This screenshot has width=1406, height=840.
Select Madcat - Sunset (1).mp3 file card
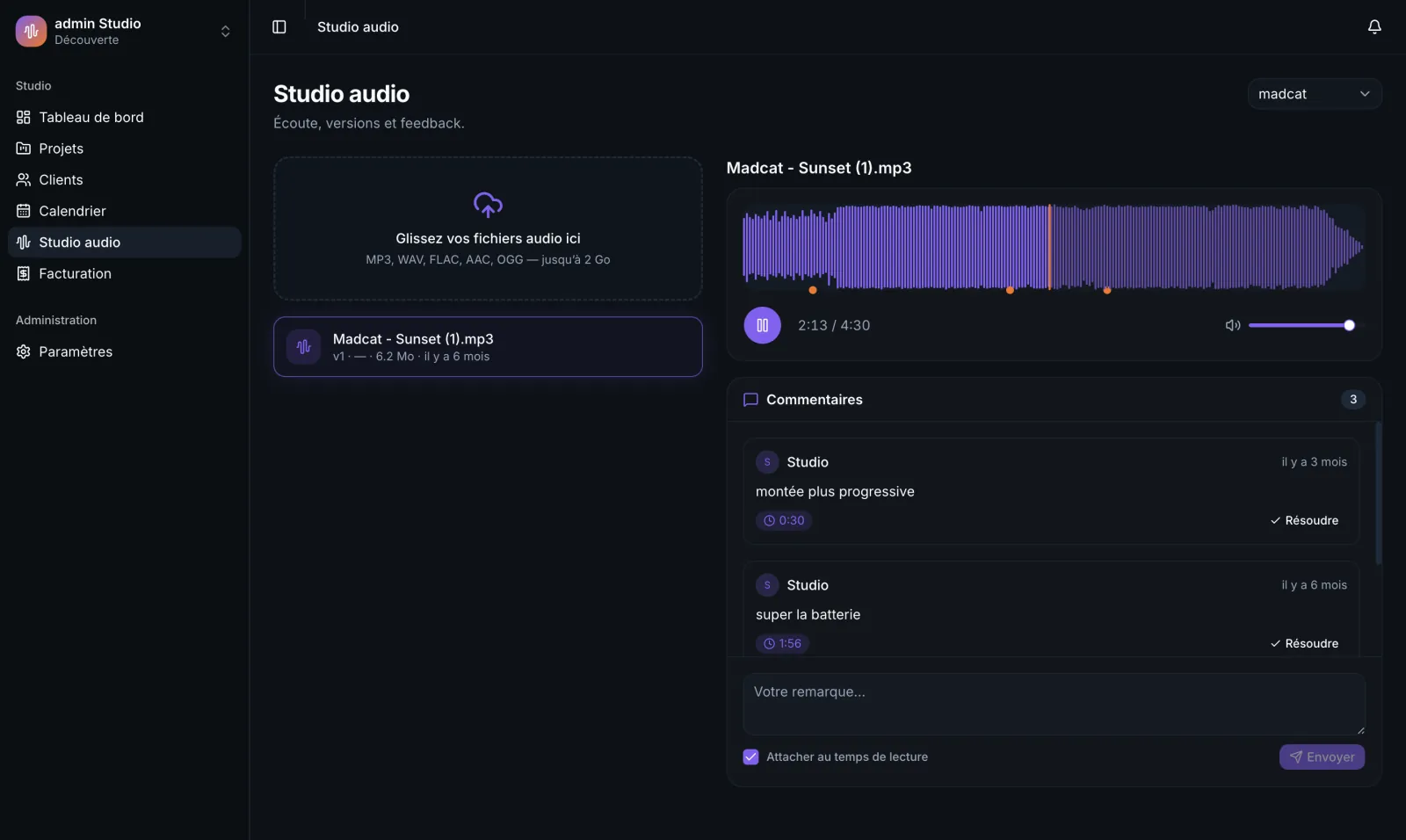tap(488, 347)
